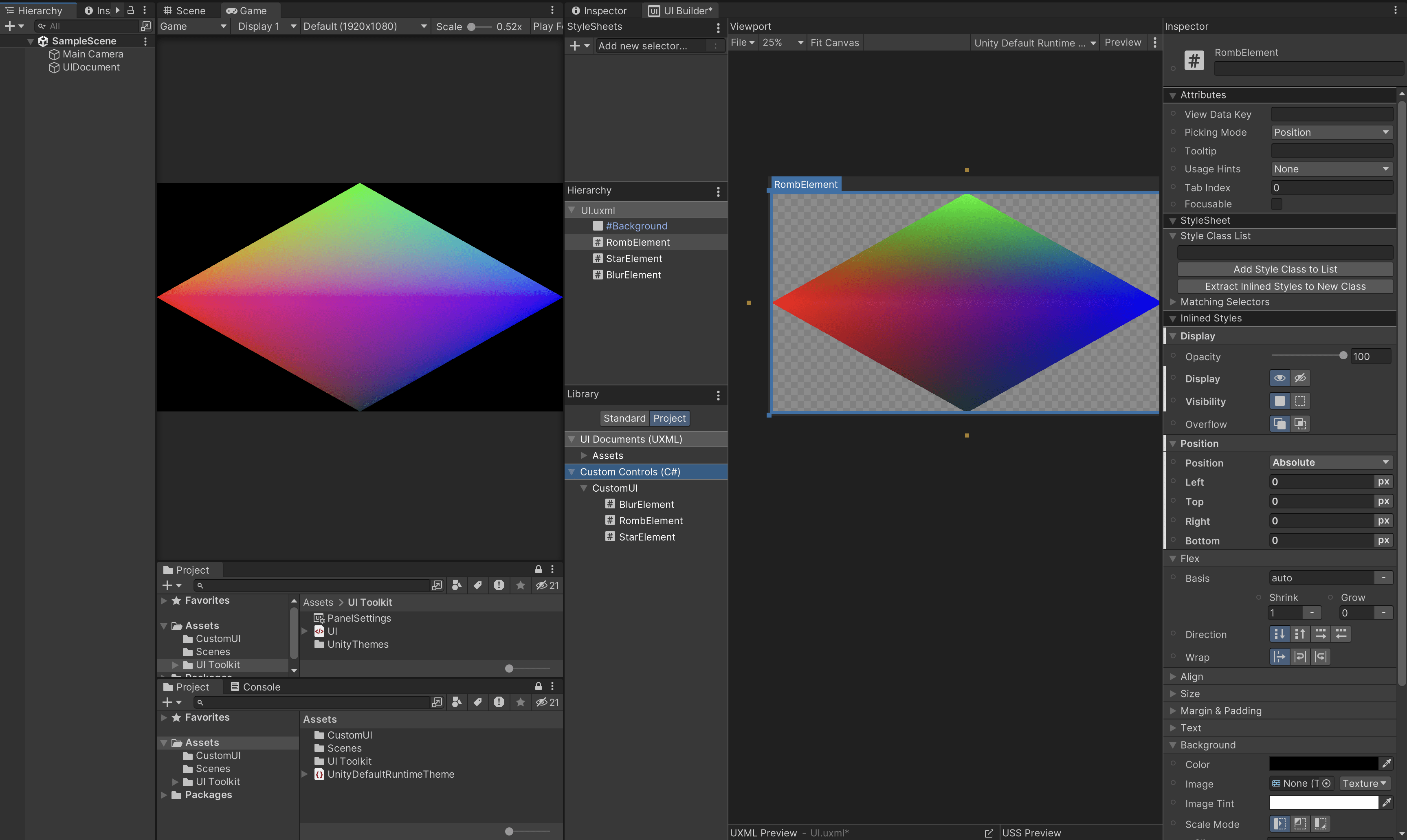The height and width of the screenshot is (840, 1407).
Task: Expand Matching Selectors section
Action: [1173, 302]
